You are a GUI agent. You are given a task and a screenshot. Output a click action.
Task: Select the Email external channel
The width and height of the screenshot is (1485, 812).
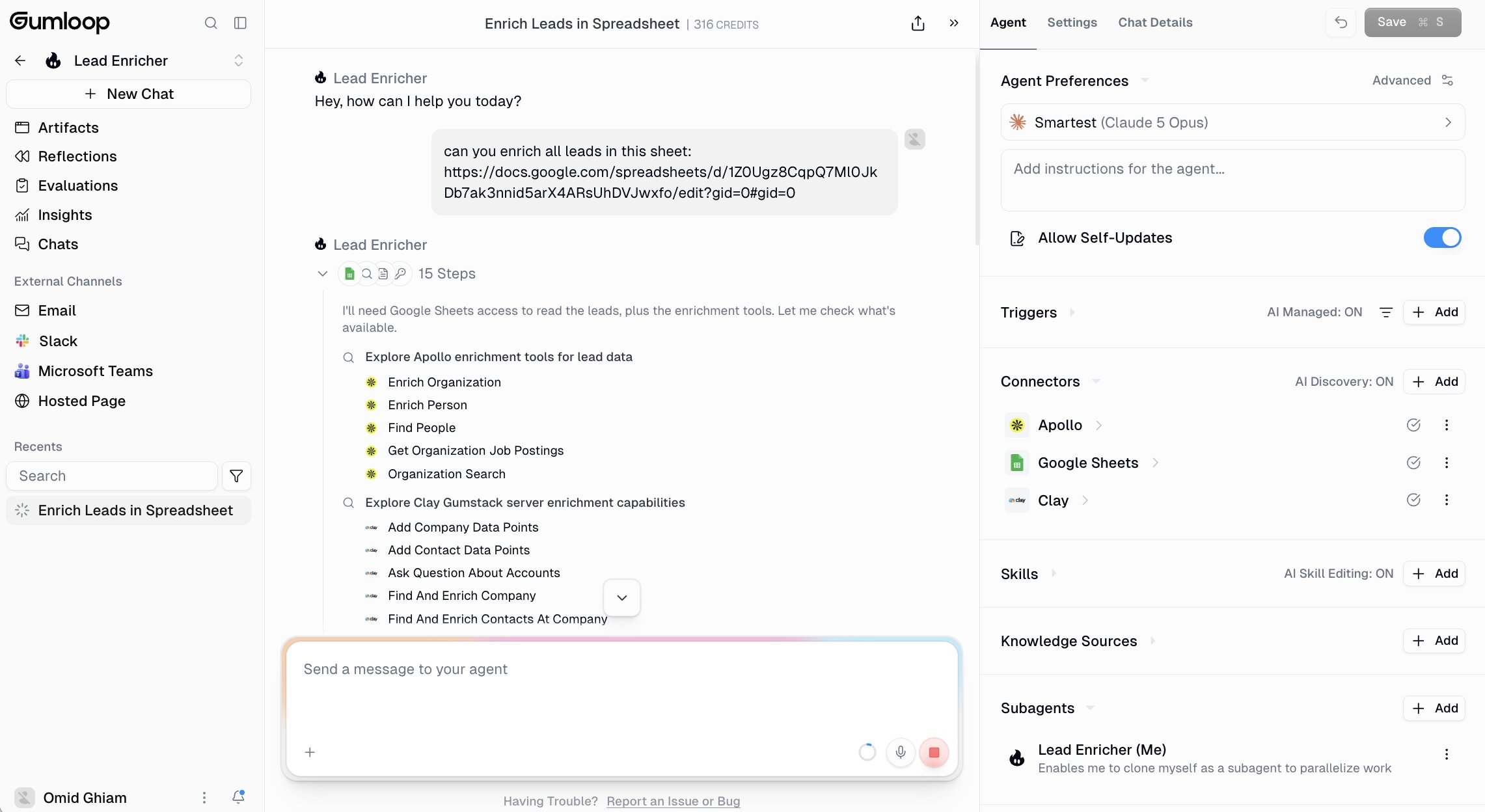(57, 310)
